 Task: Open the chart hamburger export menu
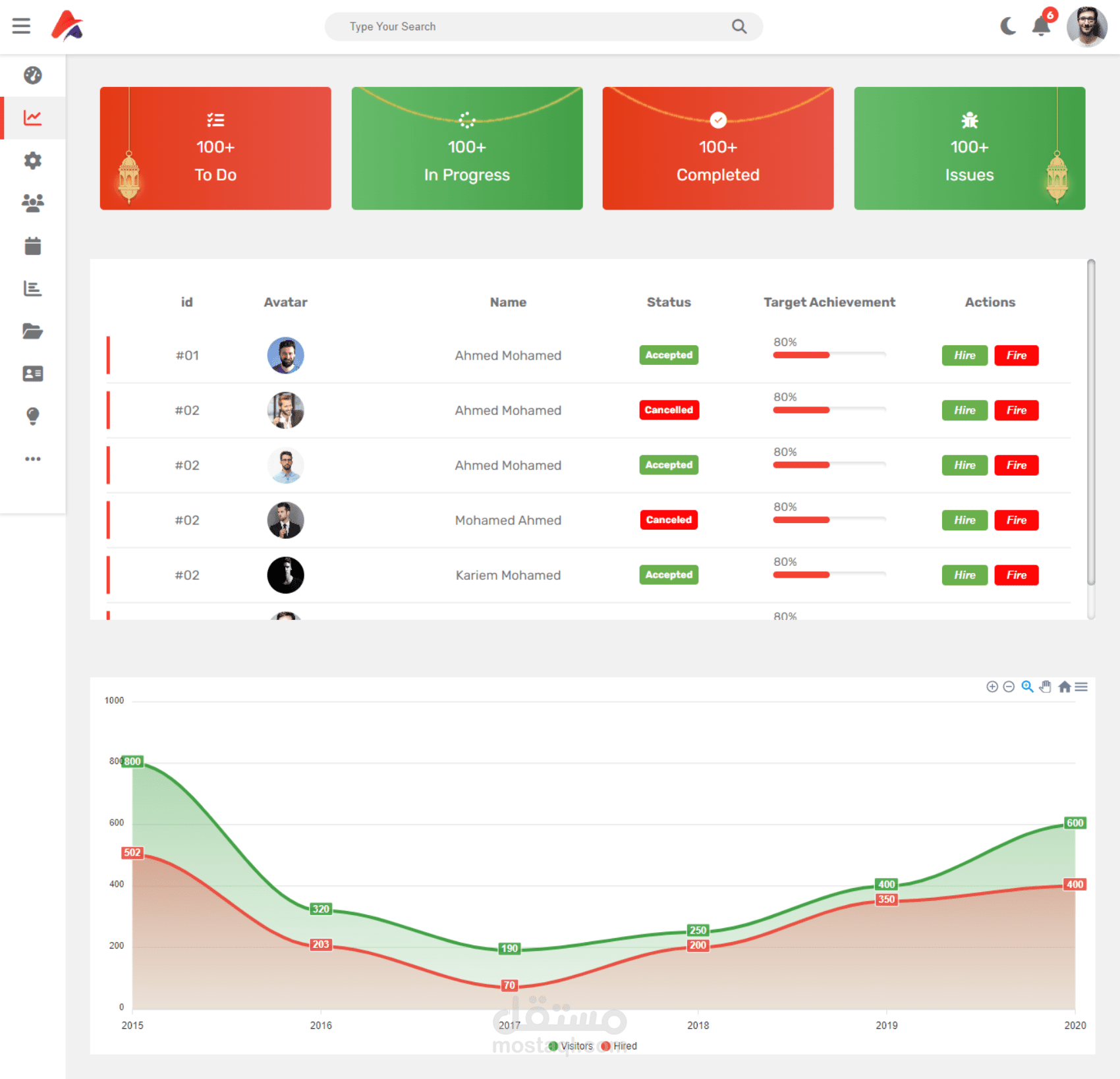pyautogui.click(x=1081, y=687)
